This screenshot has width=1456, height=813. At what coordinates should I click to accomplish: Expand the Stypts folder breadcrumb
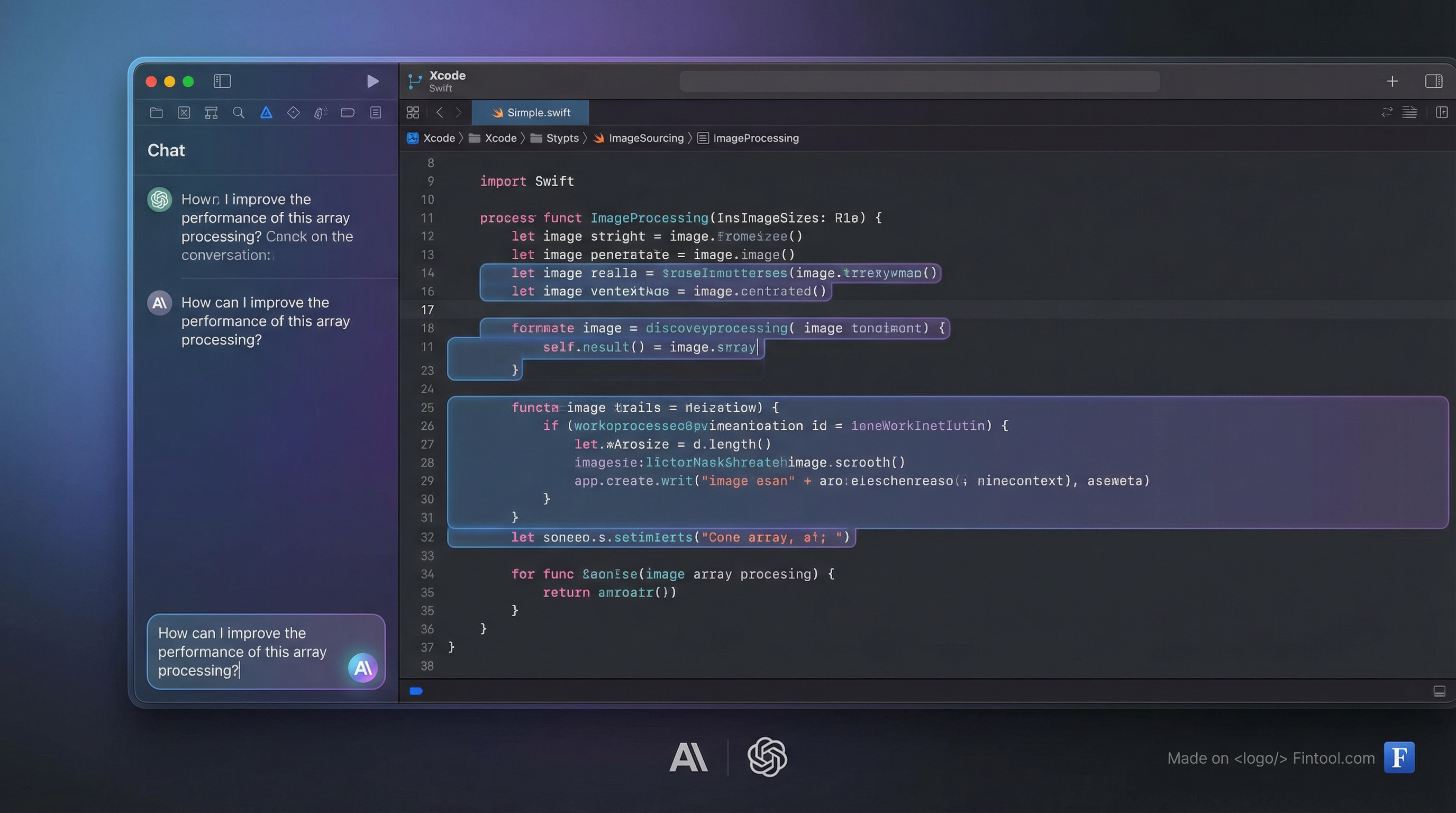tap(562, 138)
